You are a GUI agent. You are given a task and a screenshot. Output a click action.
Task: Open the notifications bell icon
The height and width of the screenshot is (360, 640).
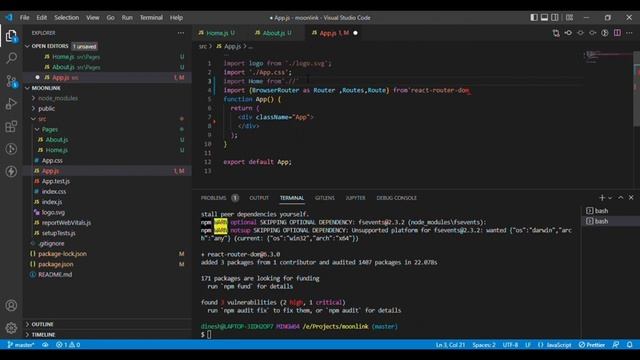point(630,345)
